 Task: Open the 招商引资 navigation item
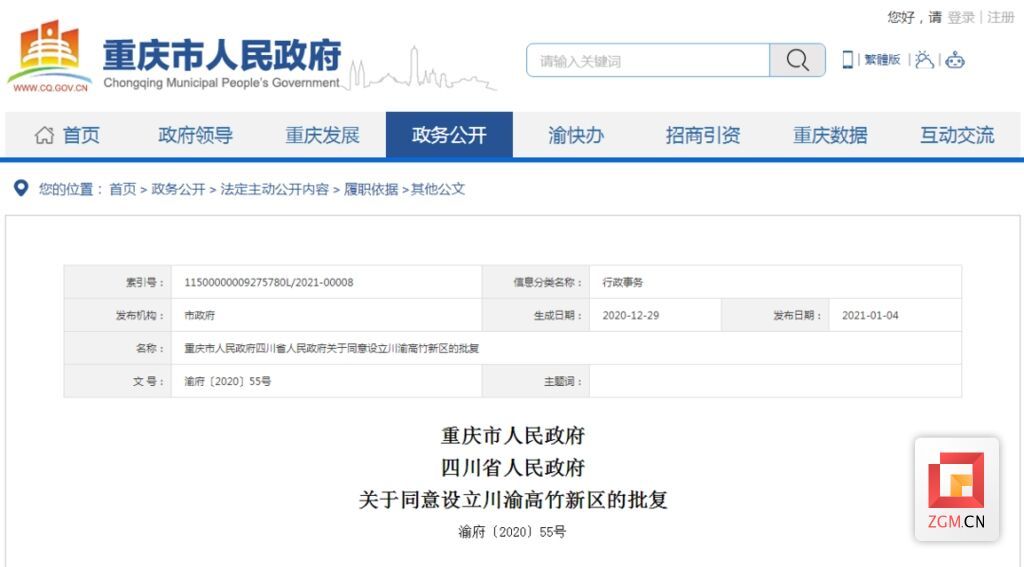tap(703, 135)
